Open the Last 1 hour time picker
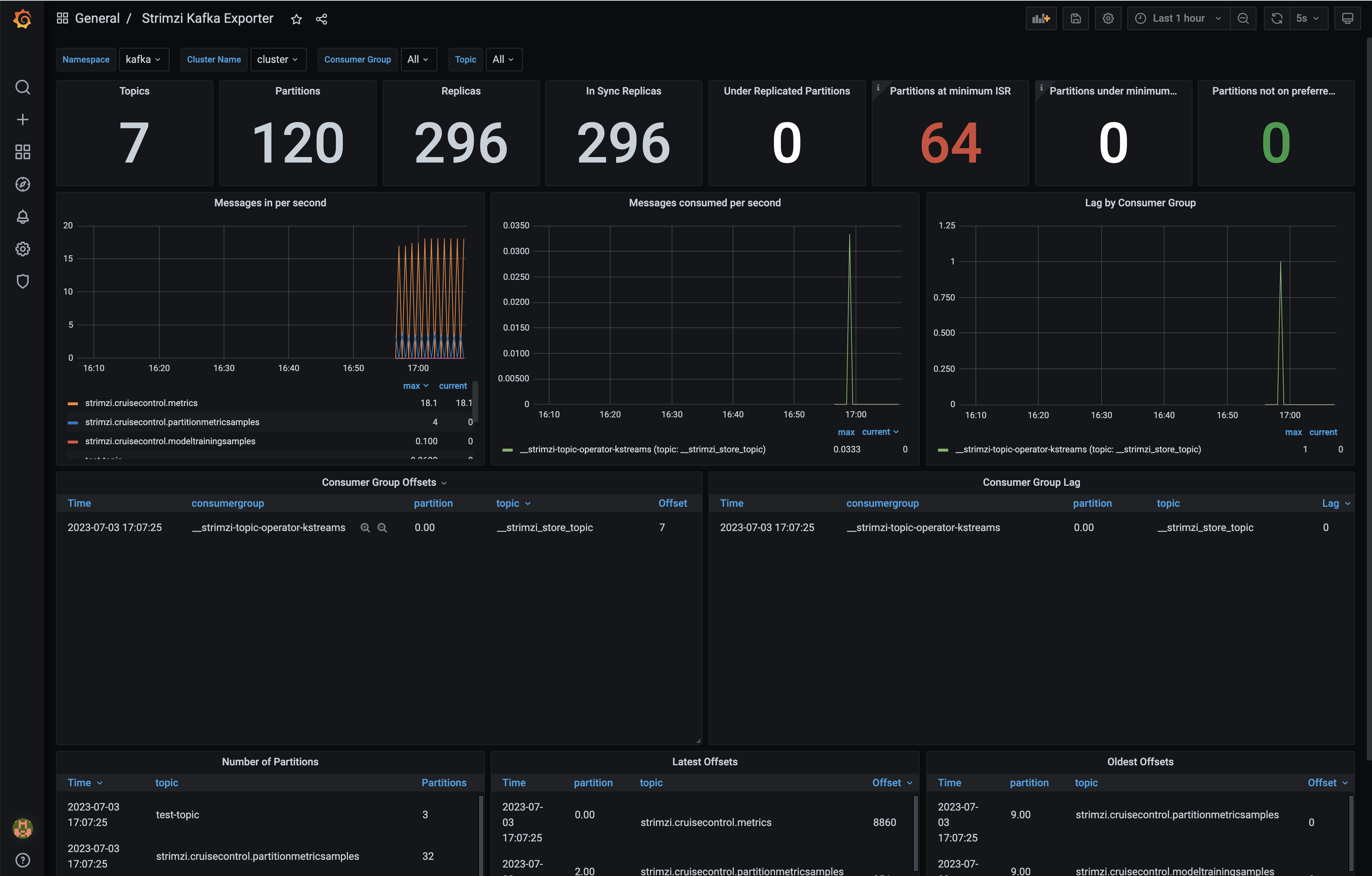 point(1178,19)
